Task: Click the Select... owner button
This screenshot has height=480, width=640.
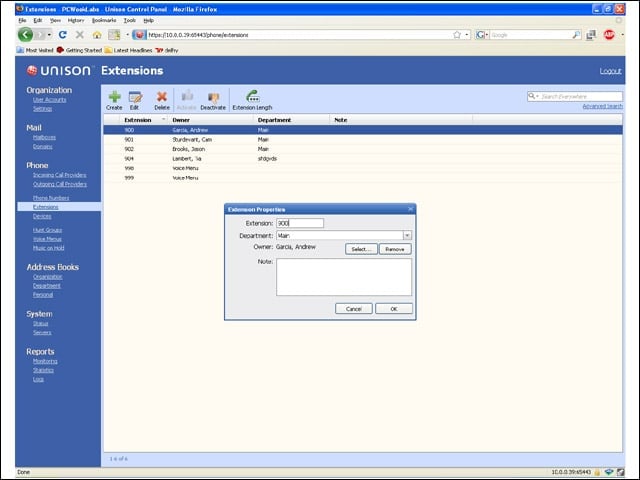Action: coord(361,249)
